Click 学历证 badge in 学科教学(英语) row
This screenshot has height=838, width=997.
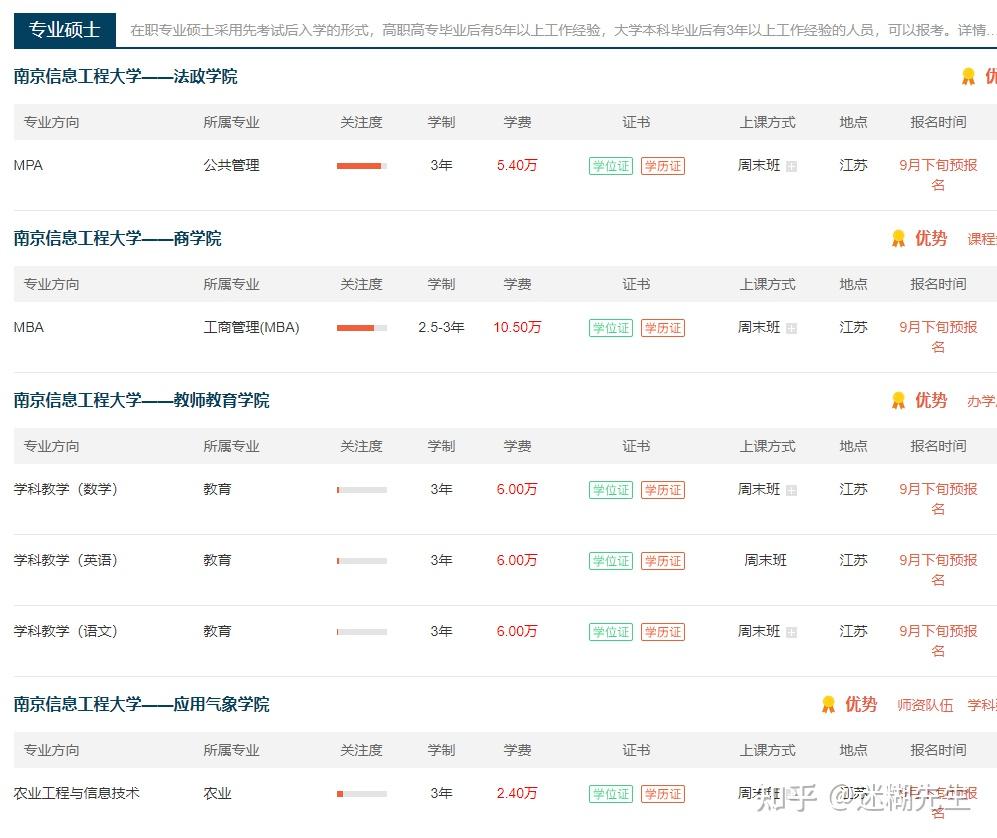pyautogui.click(x=663, y=561)
